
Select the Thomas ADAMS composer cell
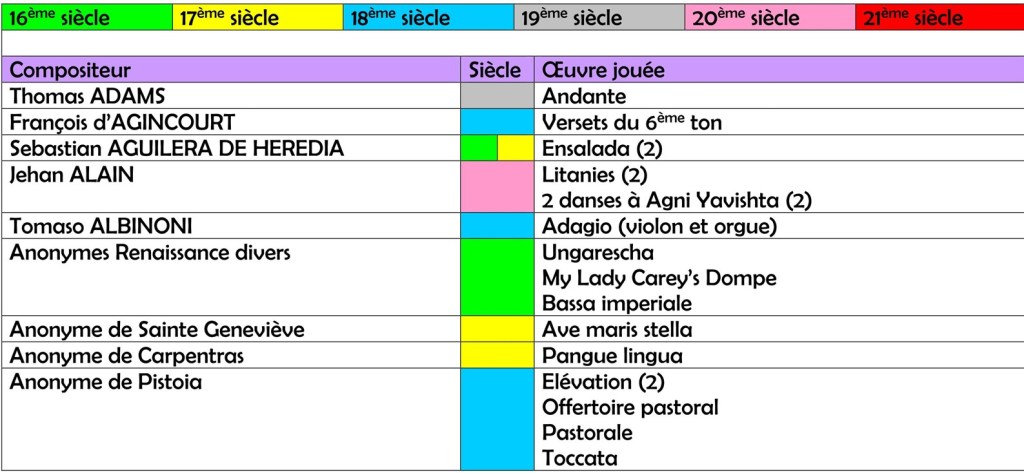(x=88, y=96)
